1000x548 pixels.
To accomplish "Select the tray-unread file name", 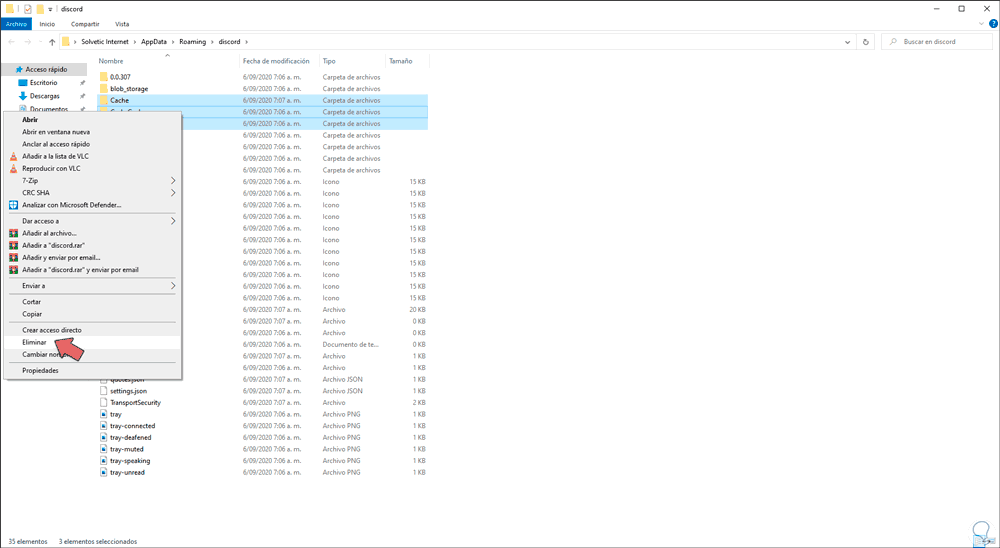I will (128, 473).
